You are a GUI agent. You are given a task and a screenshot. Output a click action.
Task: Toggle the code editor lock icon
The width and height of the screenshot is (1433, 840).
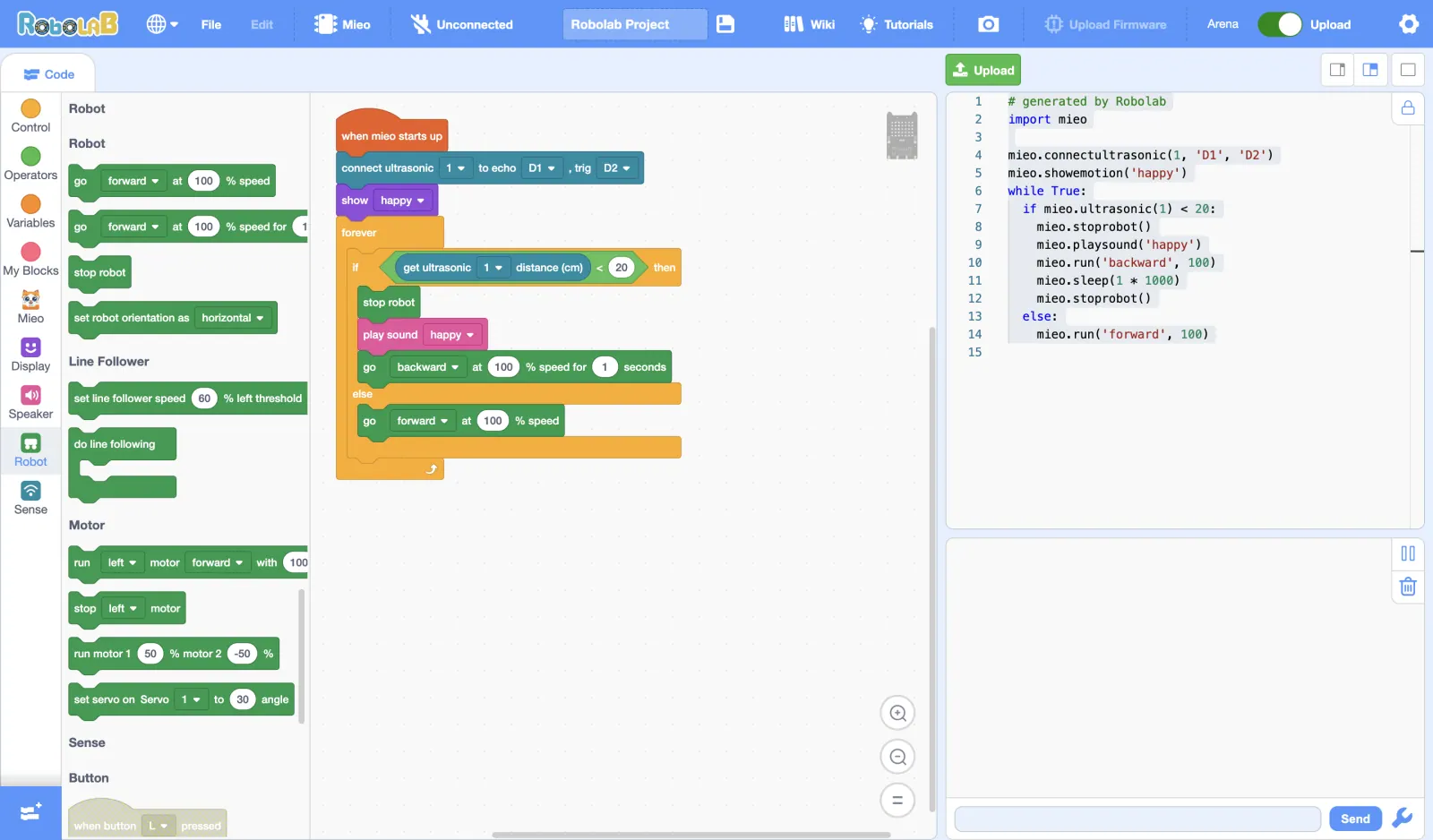click(x=1408, y=107)
